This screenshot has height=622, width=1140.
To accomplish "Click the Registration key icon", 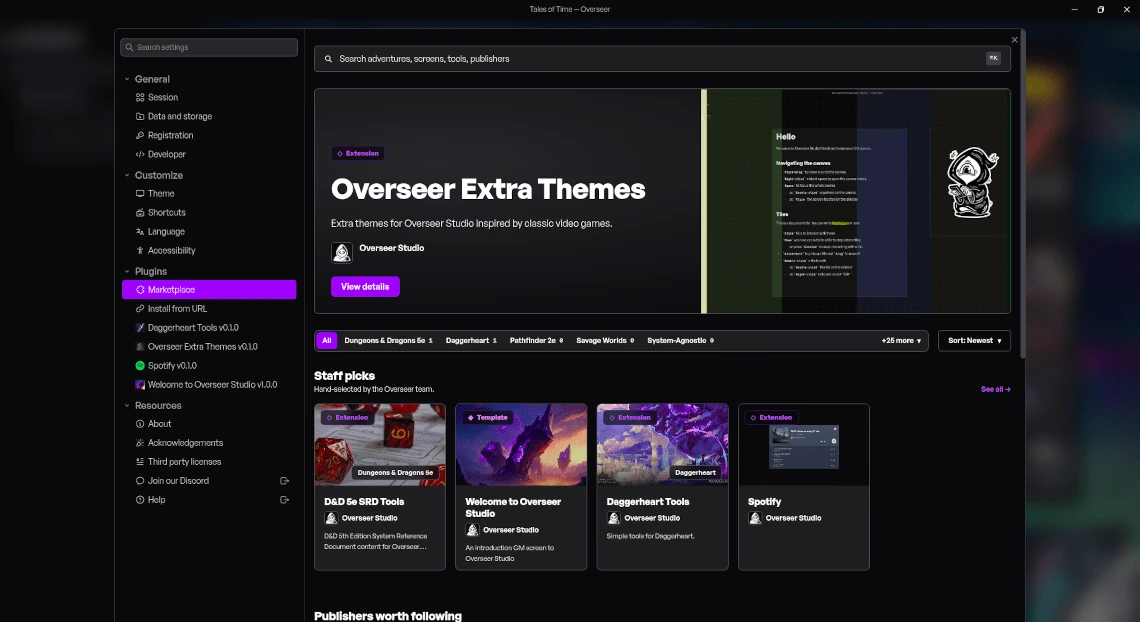I will click(140, 135).
